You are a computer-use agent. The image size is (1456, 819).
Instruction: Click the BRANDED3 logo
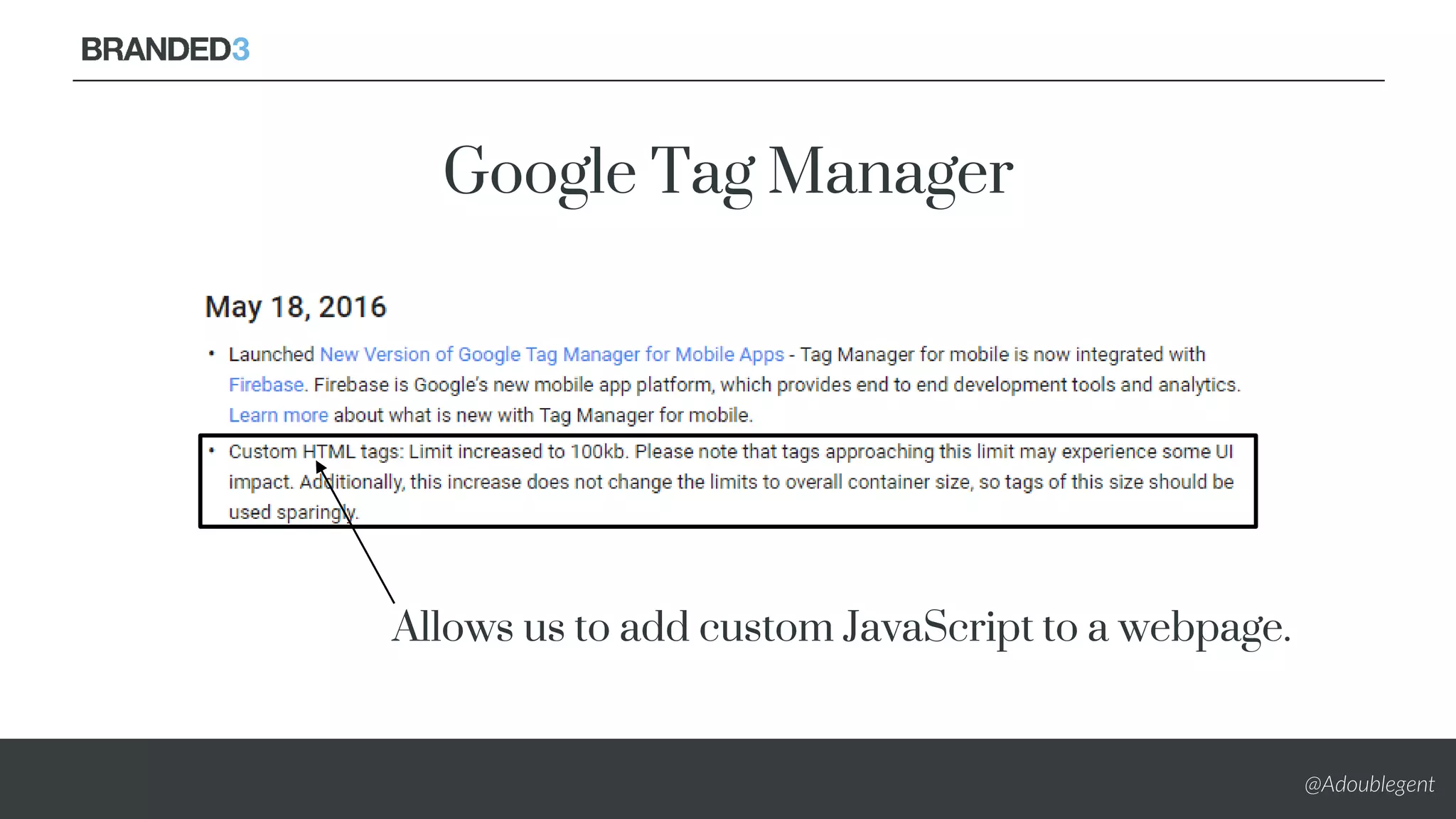point(165,50)
